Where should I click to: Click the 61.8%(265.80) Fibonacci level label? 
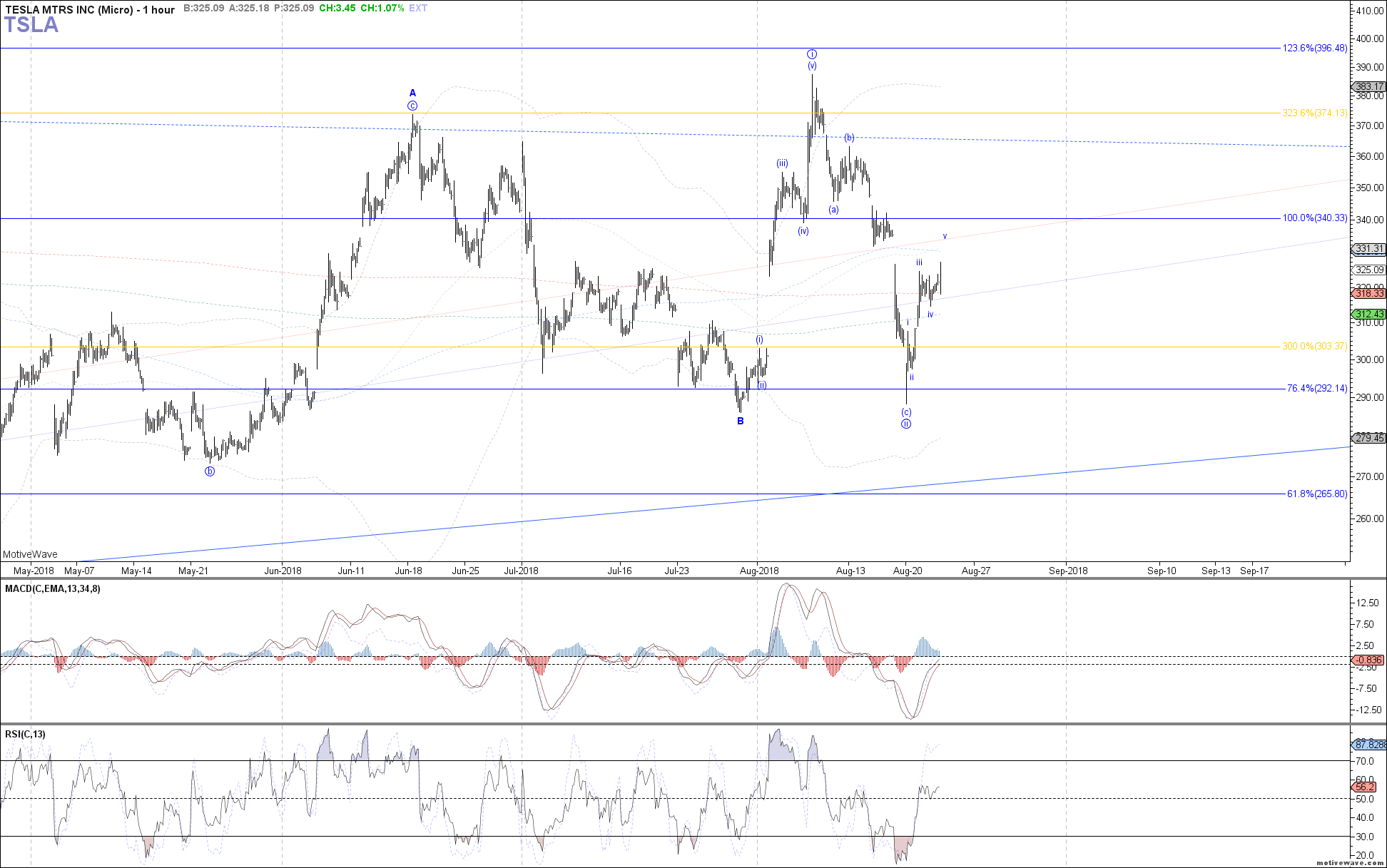pos(1316,494)
